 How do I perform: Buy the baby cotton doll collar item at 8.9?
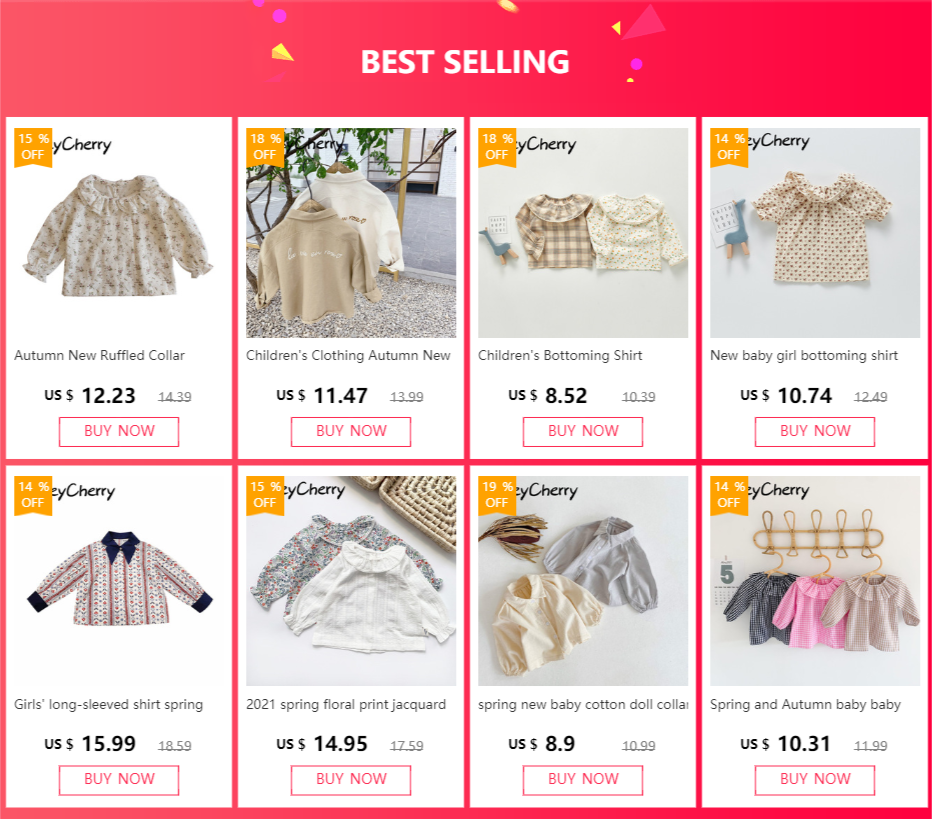pyautogui.click(x=583, y=780)
